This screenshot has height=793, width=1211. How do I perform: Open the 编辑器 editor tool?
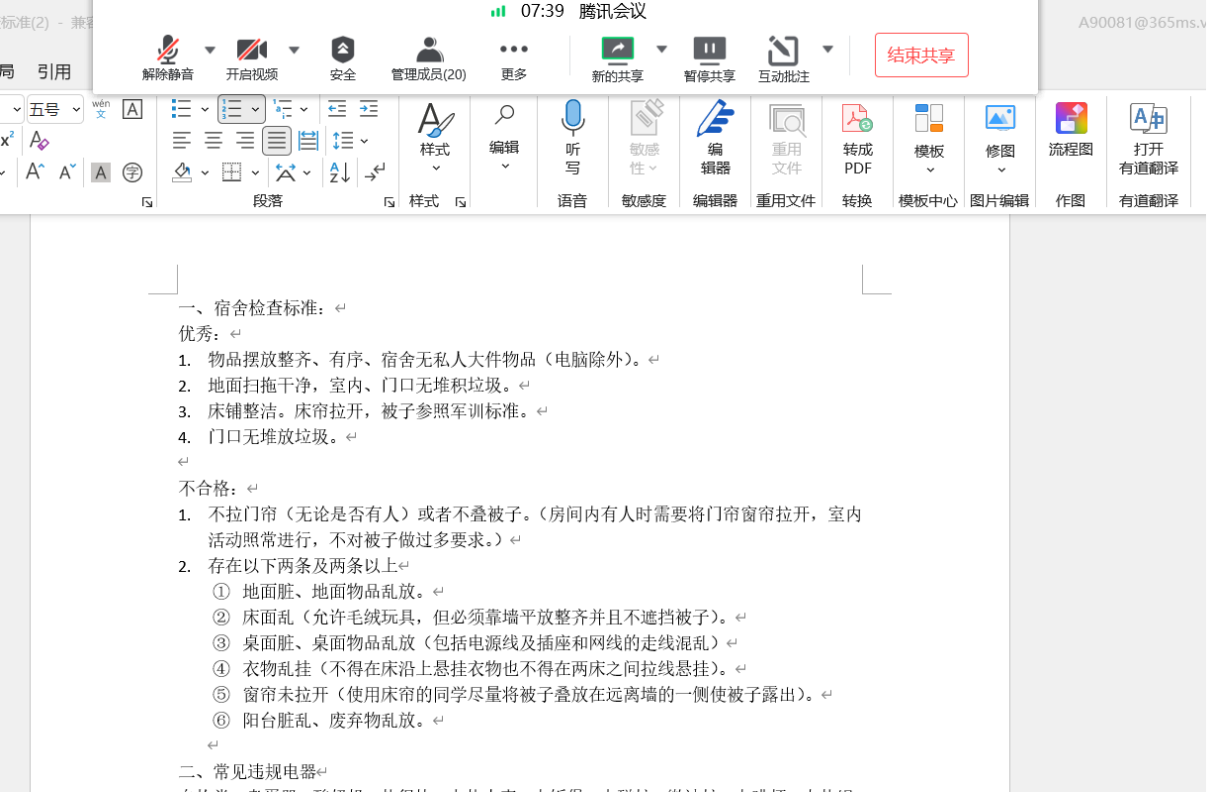(715, 138)
